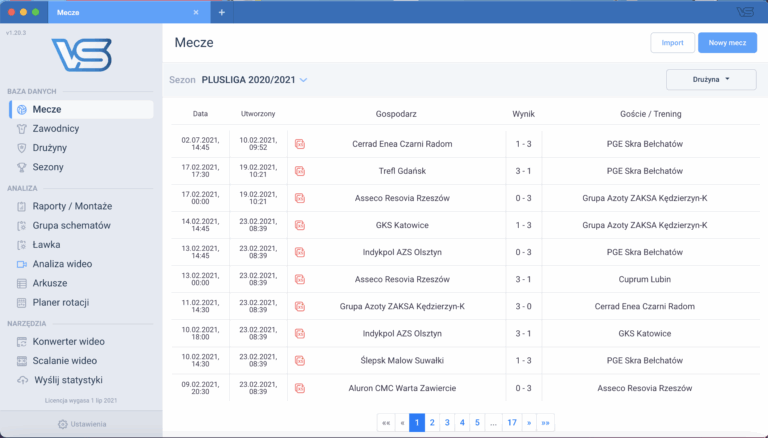
Task: Click the Planer rotacji icon
Action: point(22,302)
